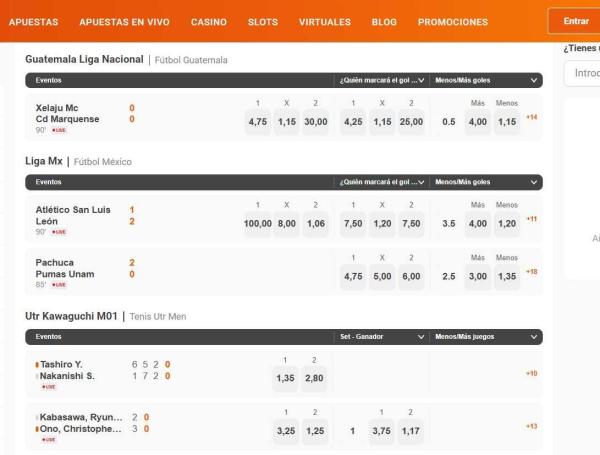This screenshot has width=600, height=455.
Task: Open Menos/Más juegos dropdown in Utr Kawaguchi
Action: tap(486, 337)
